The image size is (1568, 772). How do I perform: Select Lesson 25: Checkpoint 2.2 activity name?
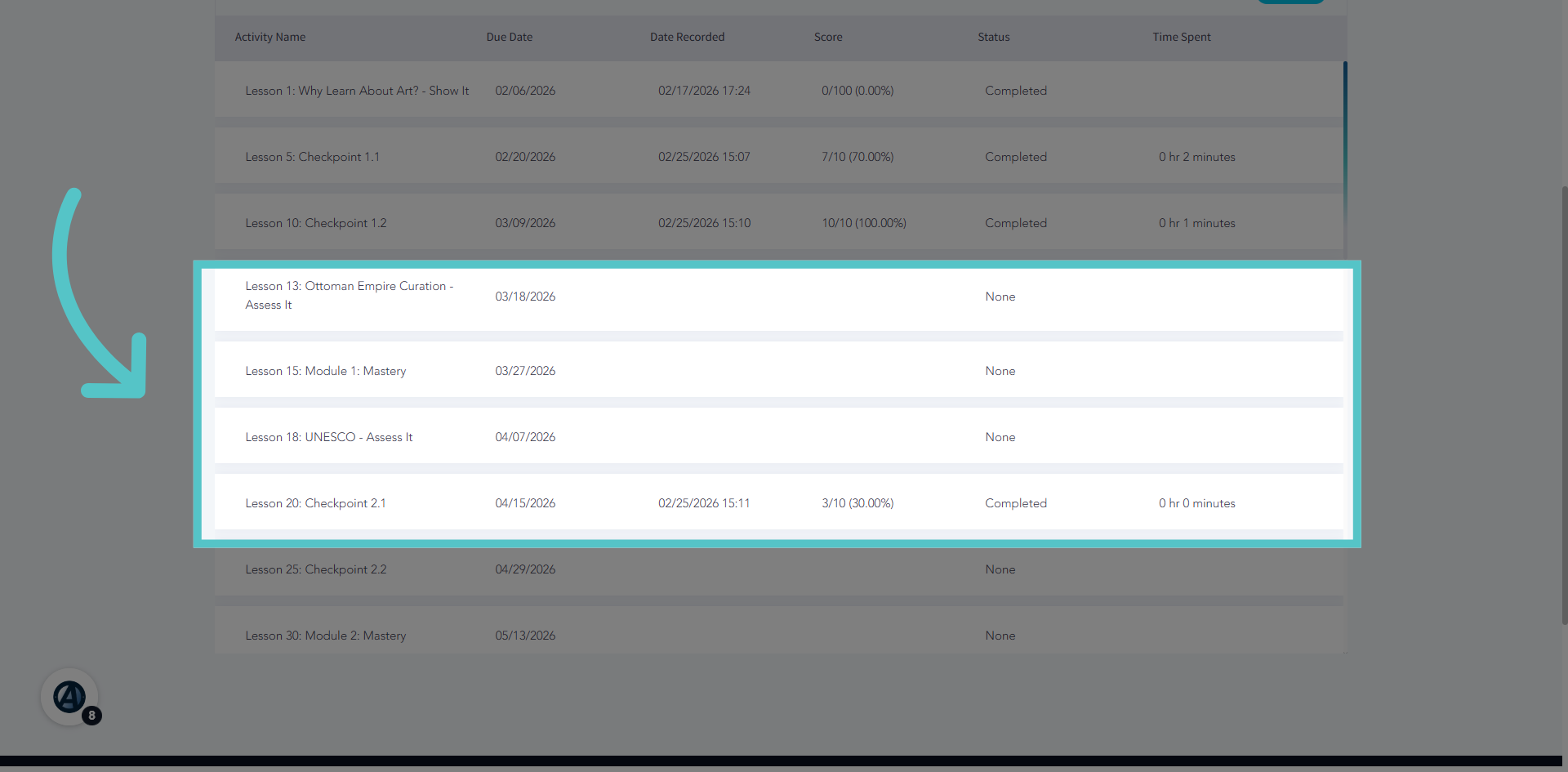click(316, 569)
